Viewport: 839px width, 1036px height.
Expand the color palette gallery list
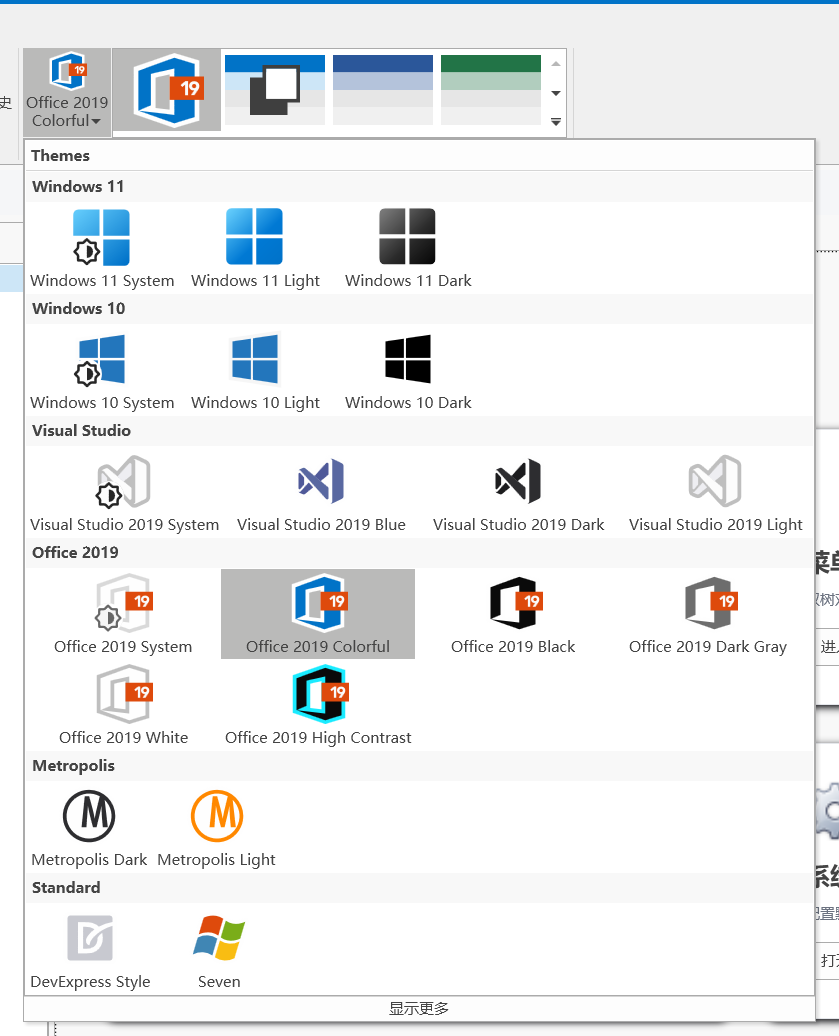tap(556, 122)
